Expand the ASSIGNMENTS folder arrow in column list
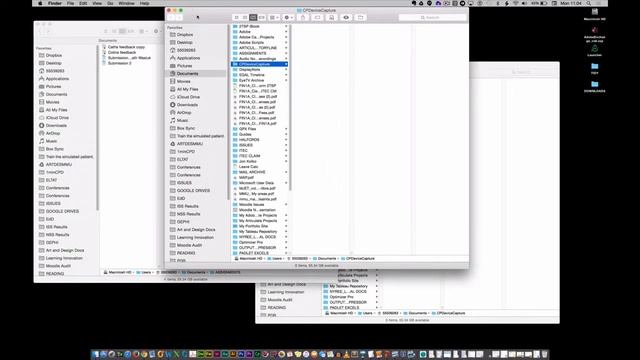640x360 pixels. [x=286, y=53]
